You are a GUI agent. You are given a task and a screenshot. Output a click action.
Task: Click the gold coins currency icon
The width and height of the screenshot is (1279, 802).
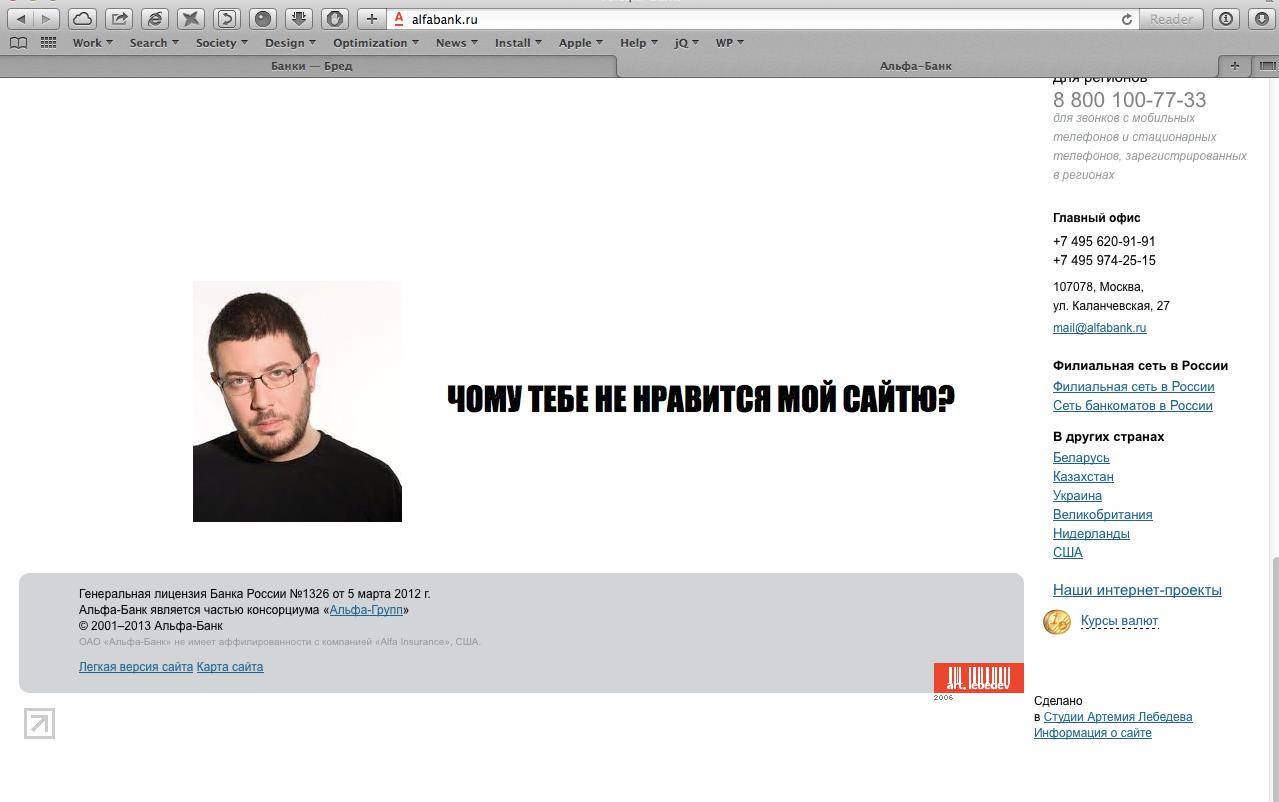pos(1057,622)
